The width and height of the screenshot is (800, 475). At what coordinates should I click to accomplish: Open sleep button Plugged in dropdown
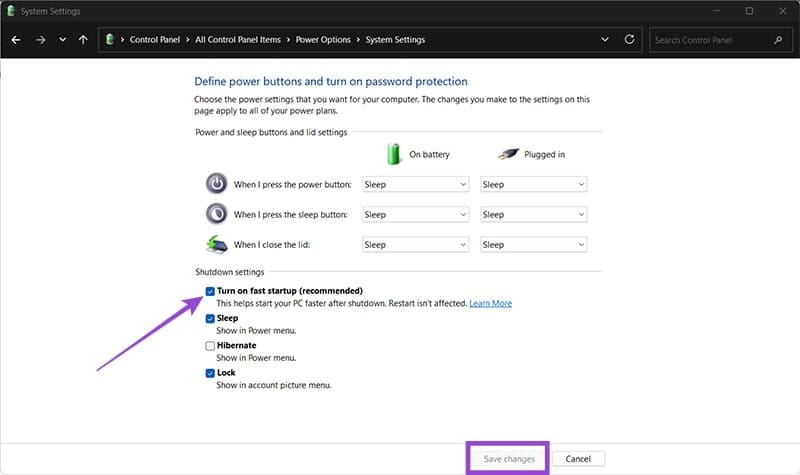pyautogui.click(x=533, y=214)
